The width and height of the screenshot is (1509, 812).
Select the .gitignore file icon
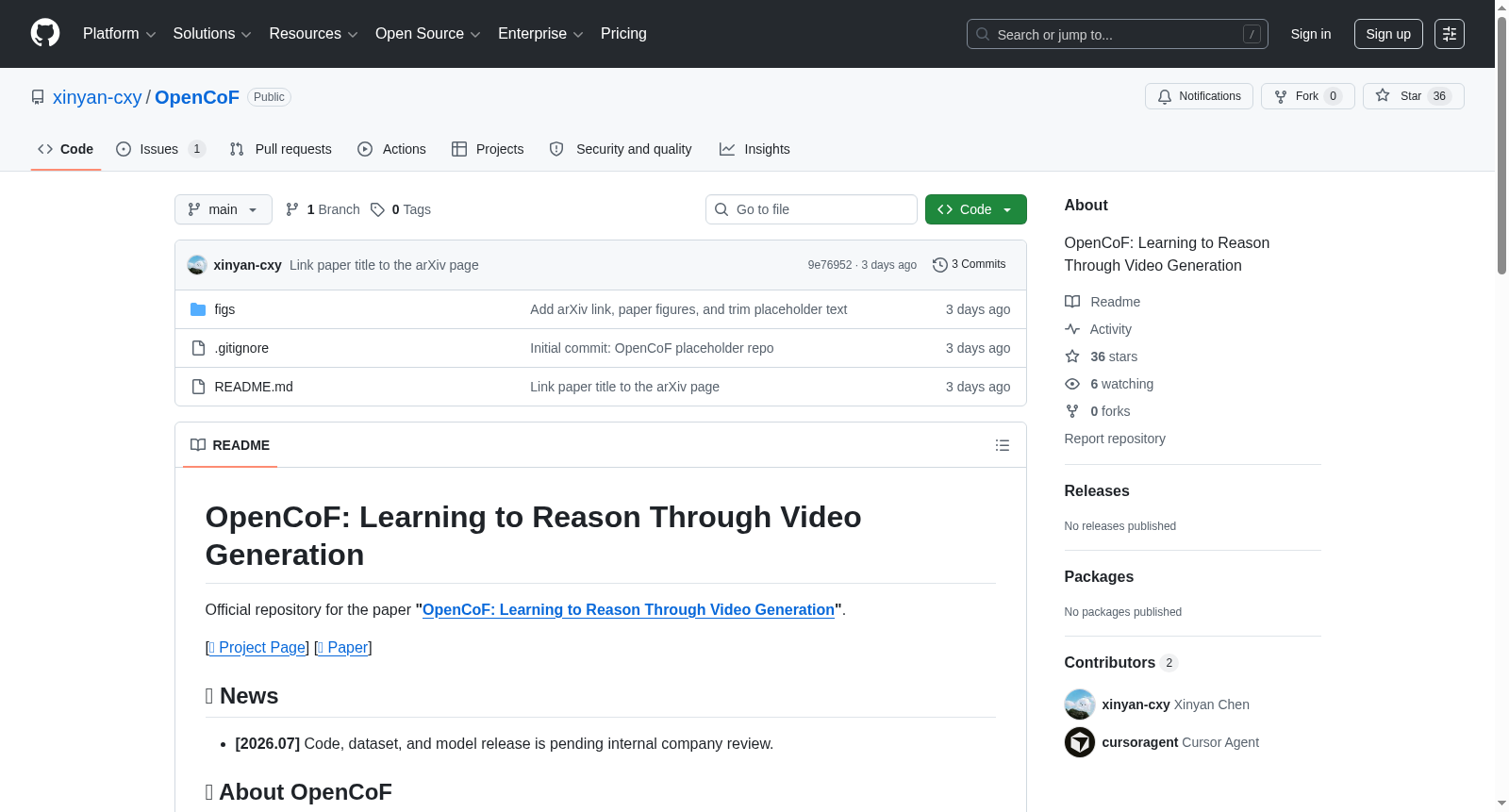tap(198, 348)
